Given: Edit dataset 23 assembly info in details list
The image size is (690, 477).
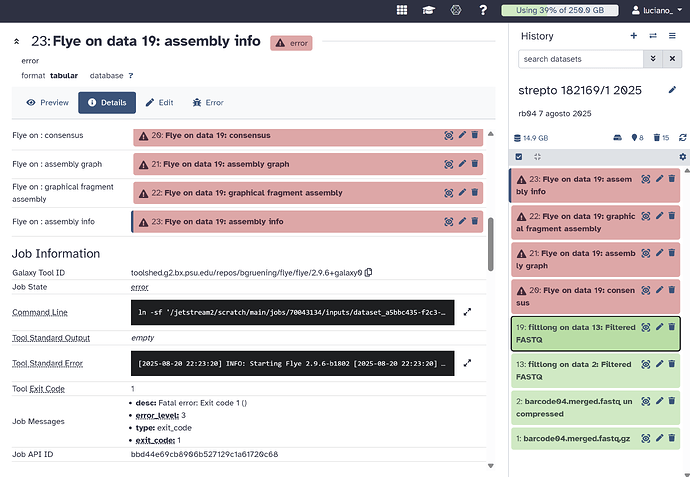Looking at the screenshot, I should 462,221.
